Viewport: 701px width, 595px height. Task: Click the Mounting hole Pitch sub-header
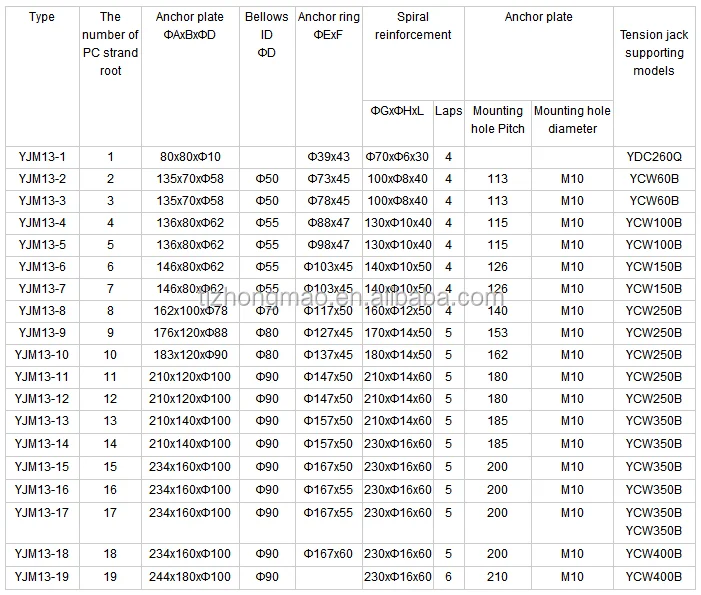coord(497,120)
